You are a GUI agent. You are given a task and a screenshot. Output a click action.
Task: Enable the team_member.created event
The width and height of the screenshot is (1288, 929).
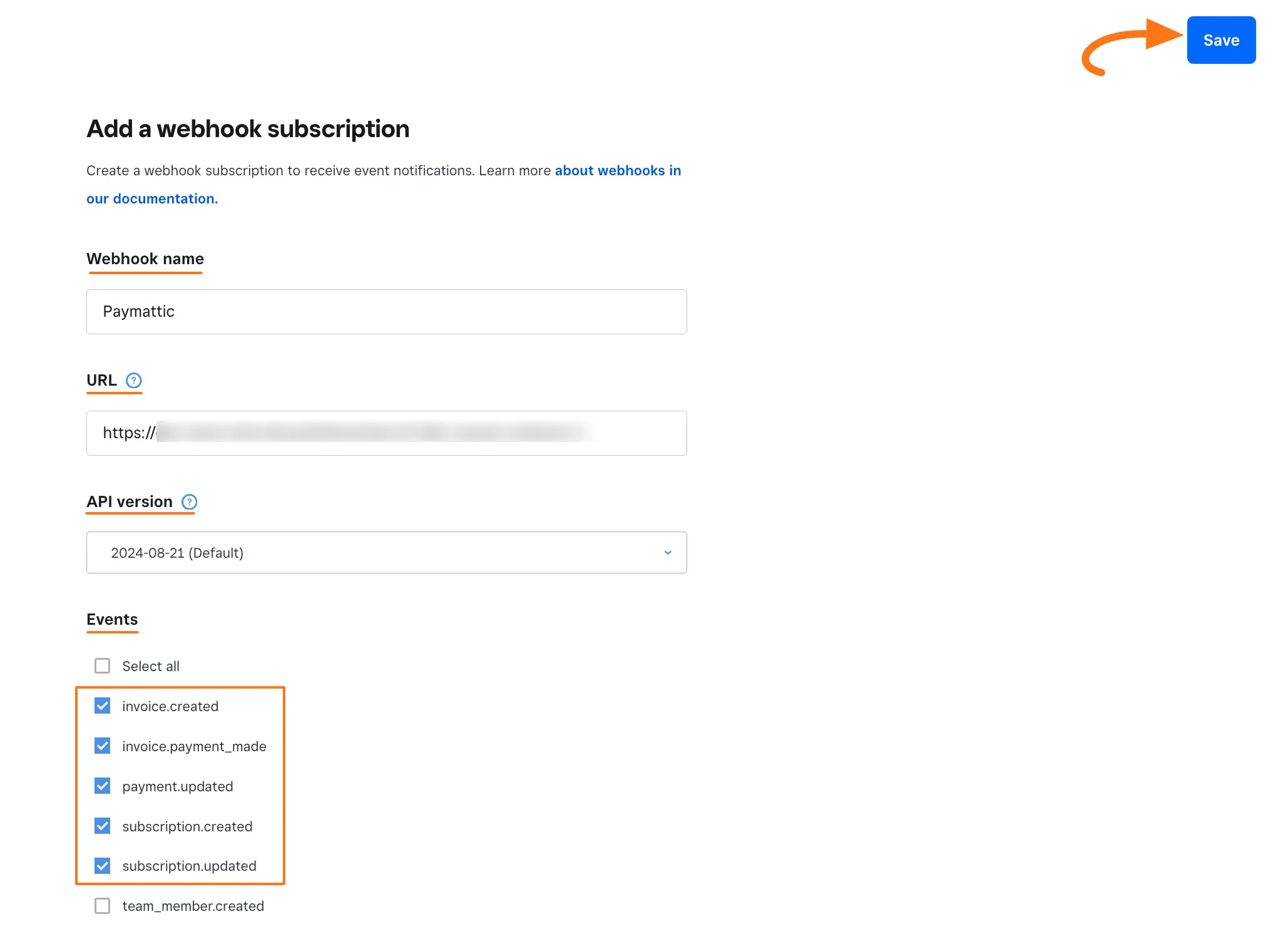click(102, 905)
